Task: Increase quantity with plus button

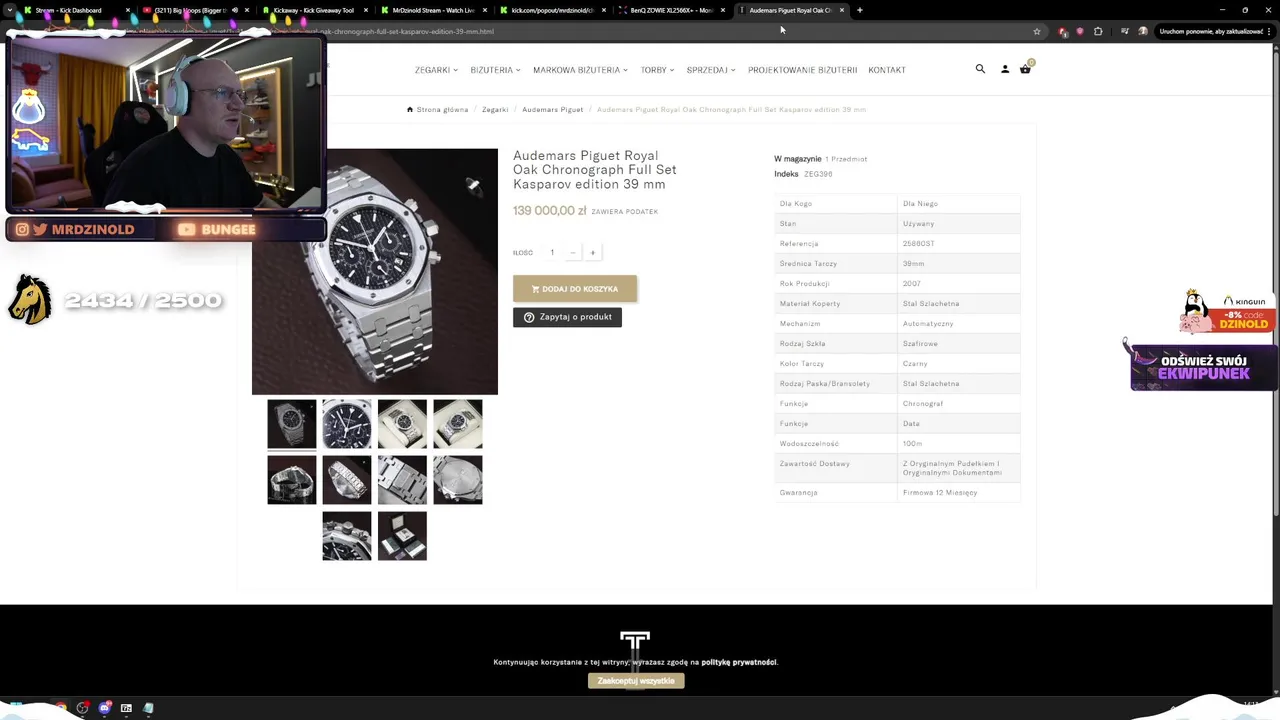Action: [592, 253]
